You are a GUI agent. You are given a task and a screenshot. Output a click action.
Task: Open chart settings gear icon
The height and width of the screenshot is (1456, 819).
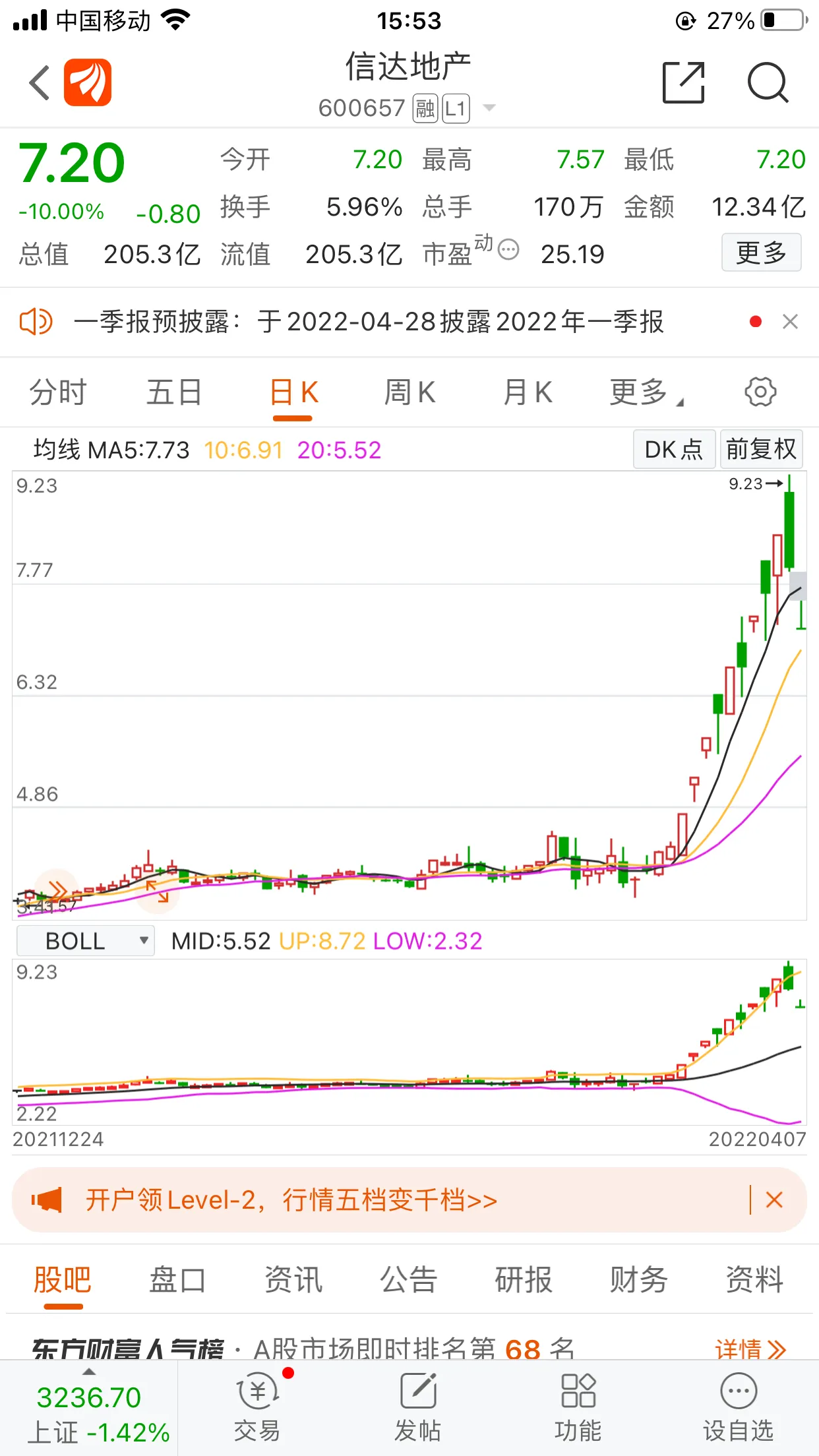(x=760, y=392)
